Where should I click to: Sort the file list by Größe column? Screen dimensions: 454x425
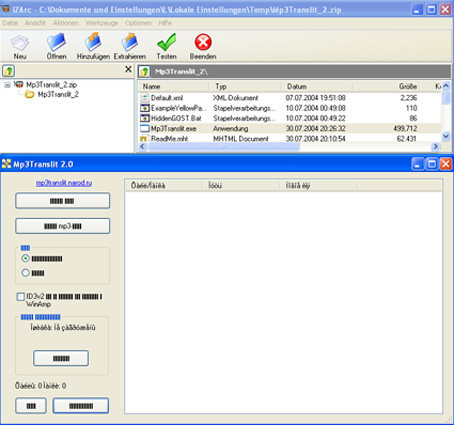(387, 87)
